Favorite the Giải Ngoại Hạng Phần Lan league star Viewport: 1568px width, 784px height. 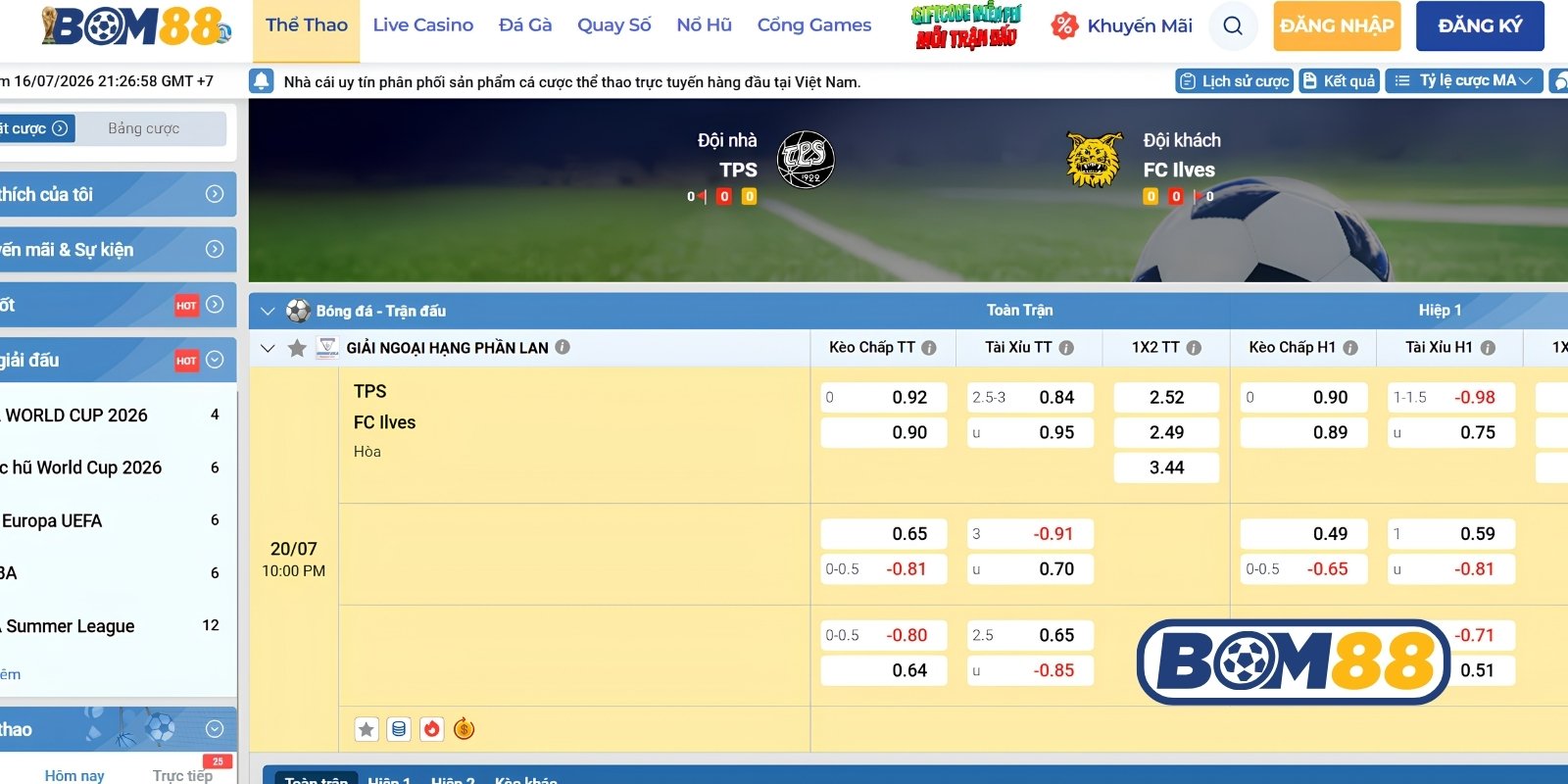point(297,348)
